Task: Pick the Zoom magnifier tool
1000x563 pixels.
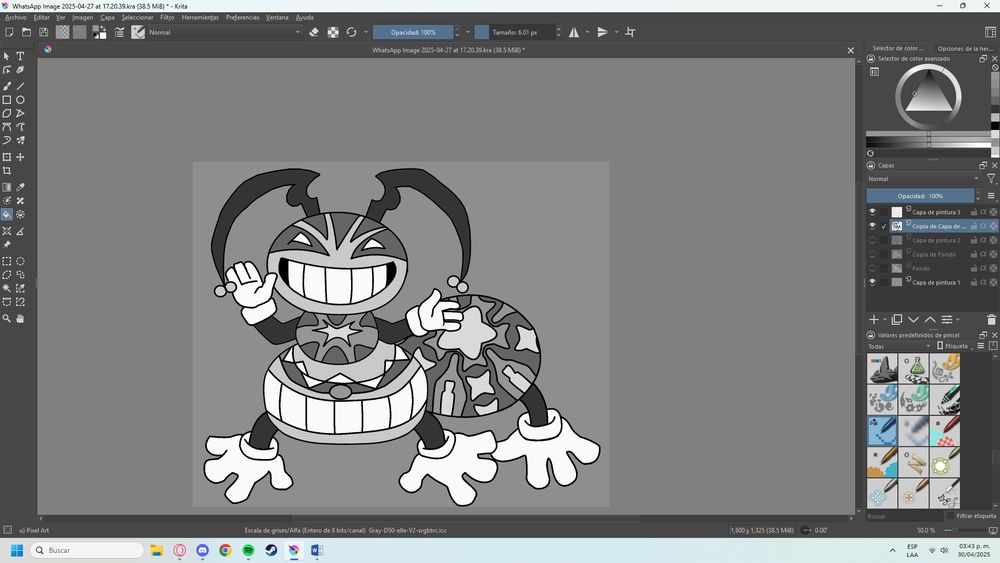Action: coord(7,318)
